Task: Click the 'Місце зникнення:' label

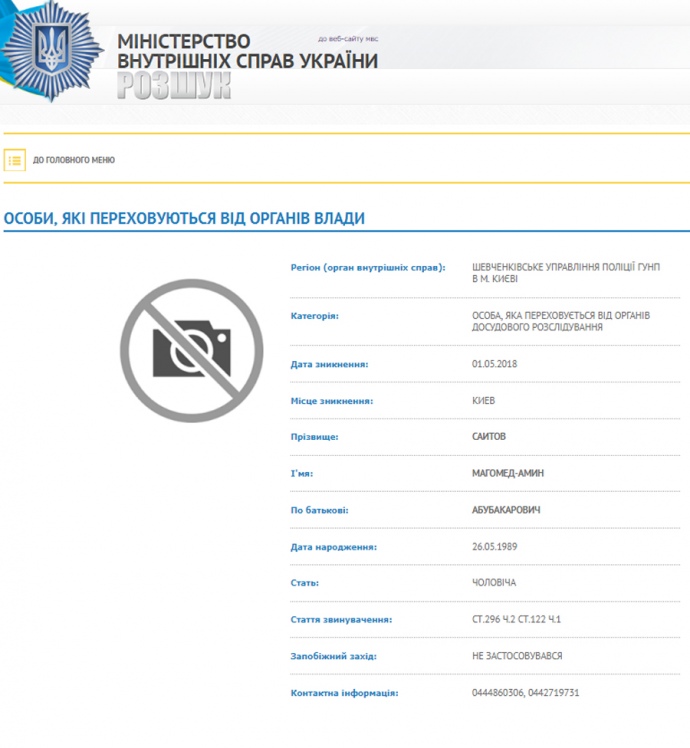Action: [x=332, y=401]
